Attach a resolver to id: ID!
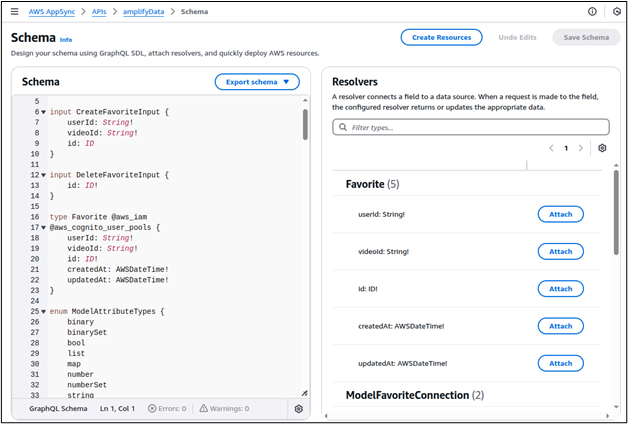Screen dimensions: 628x424 [x=560, y=289]
